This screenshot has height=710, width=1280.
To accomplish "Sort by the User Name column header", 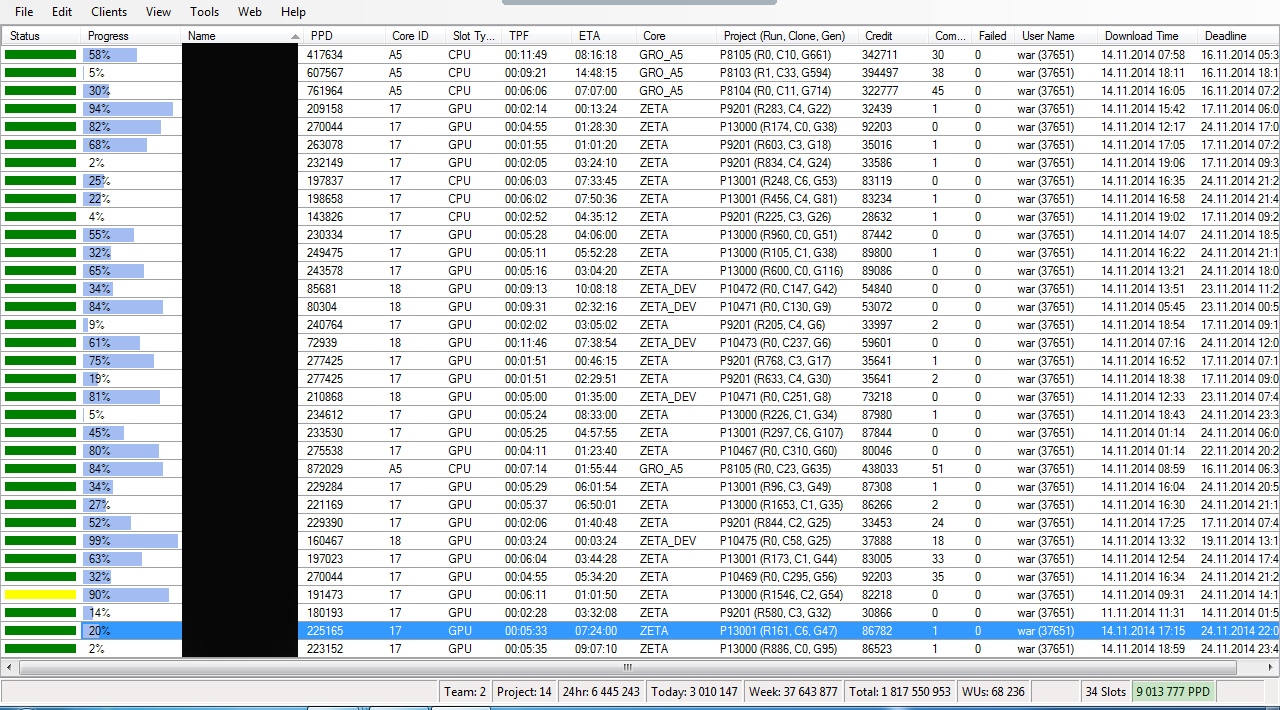I will (1056, 36).
